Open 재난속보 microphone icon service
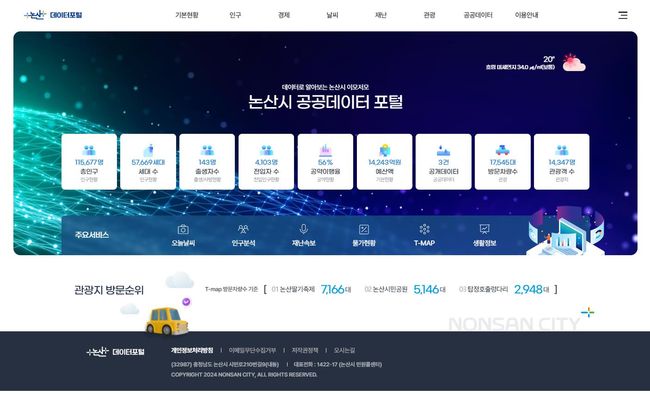Screen dimensions: 650x395 coord(303,235)
